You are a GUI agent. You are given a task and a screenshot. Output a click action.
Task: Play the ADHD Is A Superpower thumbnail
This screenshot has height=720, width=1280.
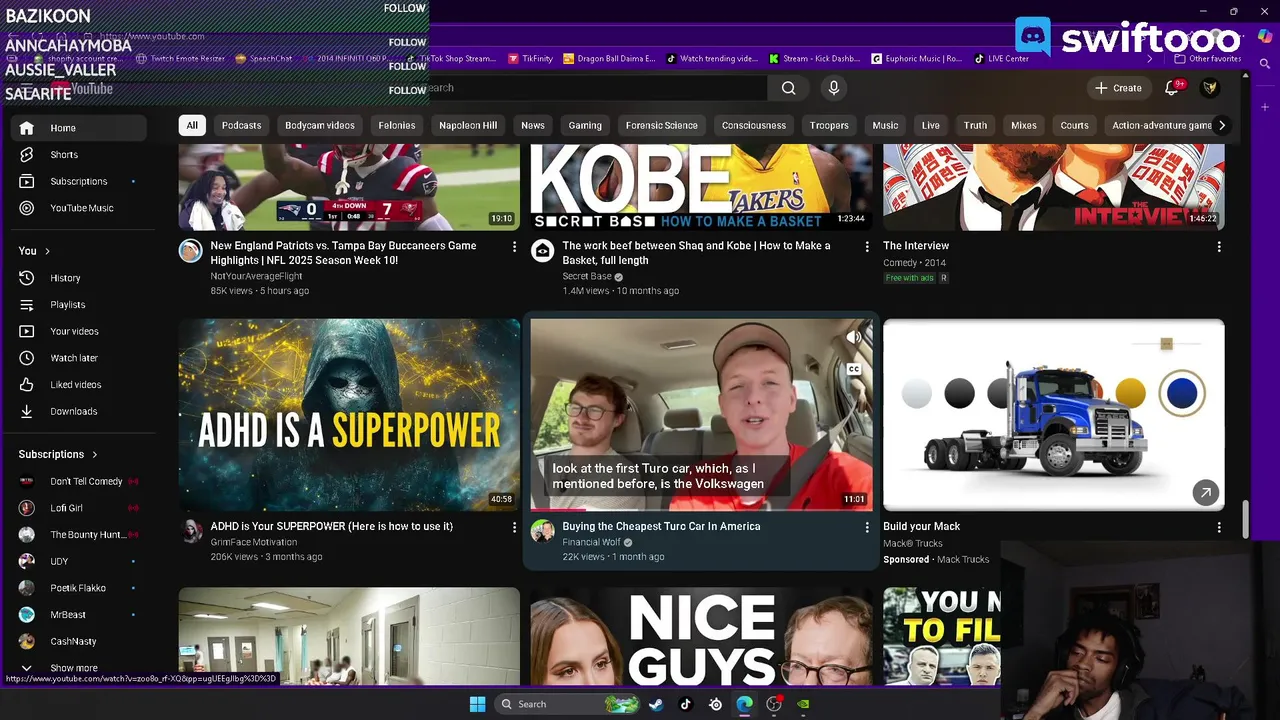tap(349, 415)
